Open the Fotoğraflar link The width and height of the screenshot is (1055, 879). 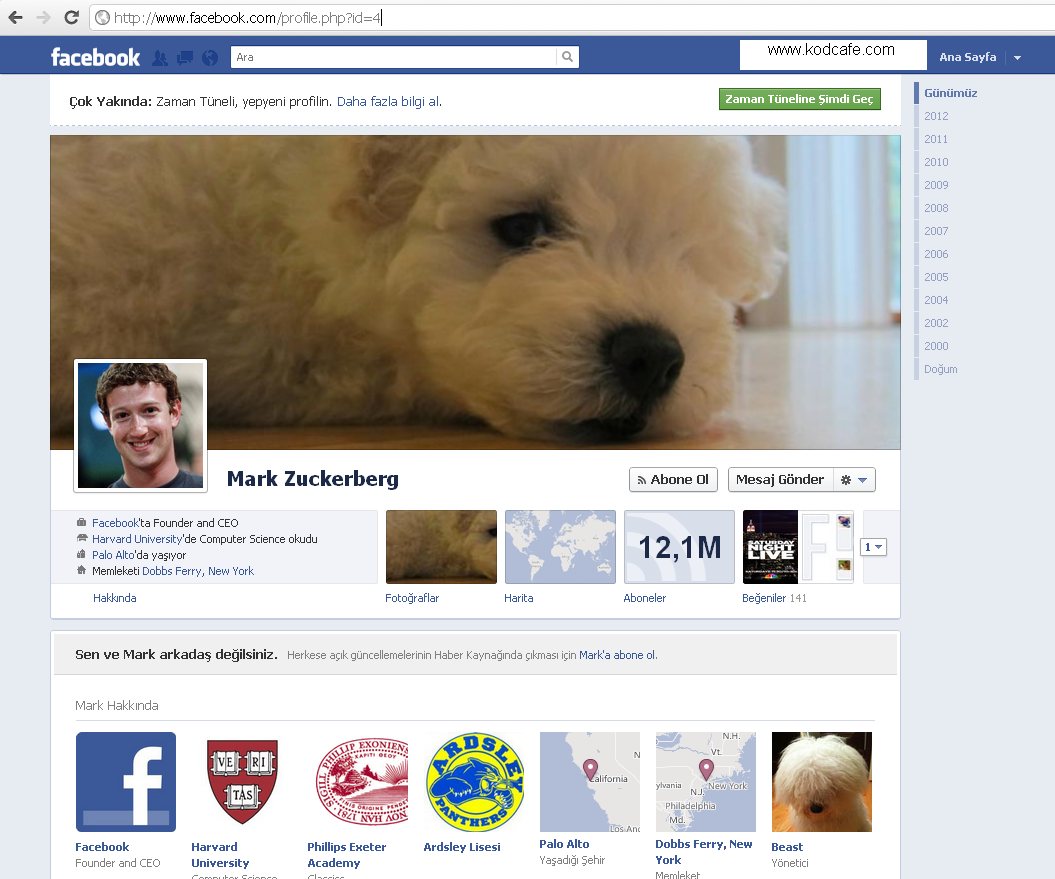point(412,598)
